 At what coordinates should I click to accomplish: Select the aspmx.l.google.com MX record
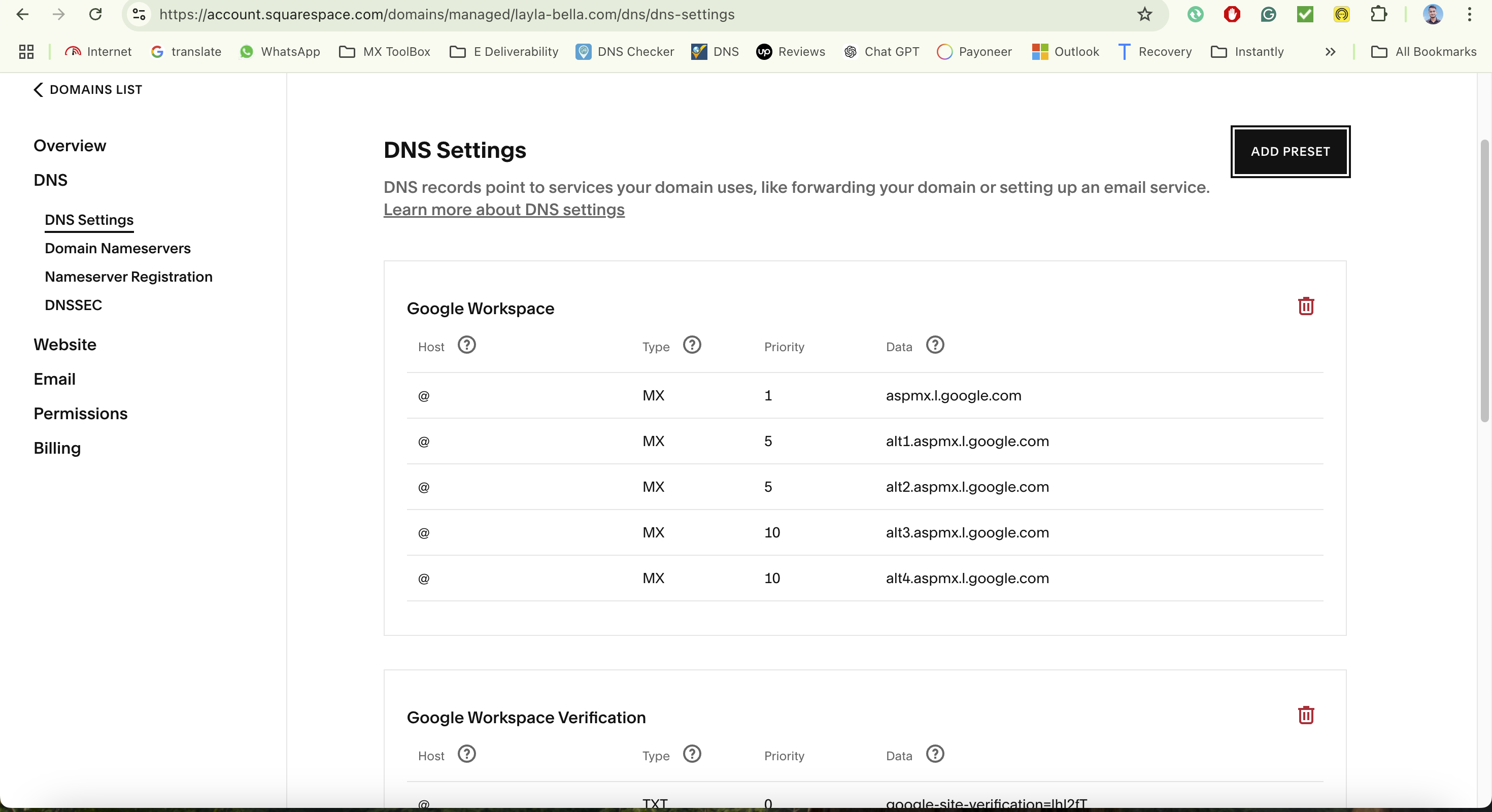(865, 395)
